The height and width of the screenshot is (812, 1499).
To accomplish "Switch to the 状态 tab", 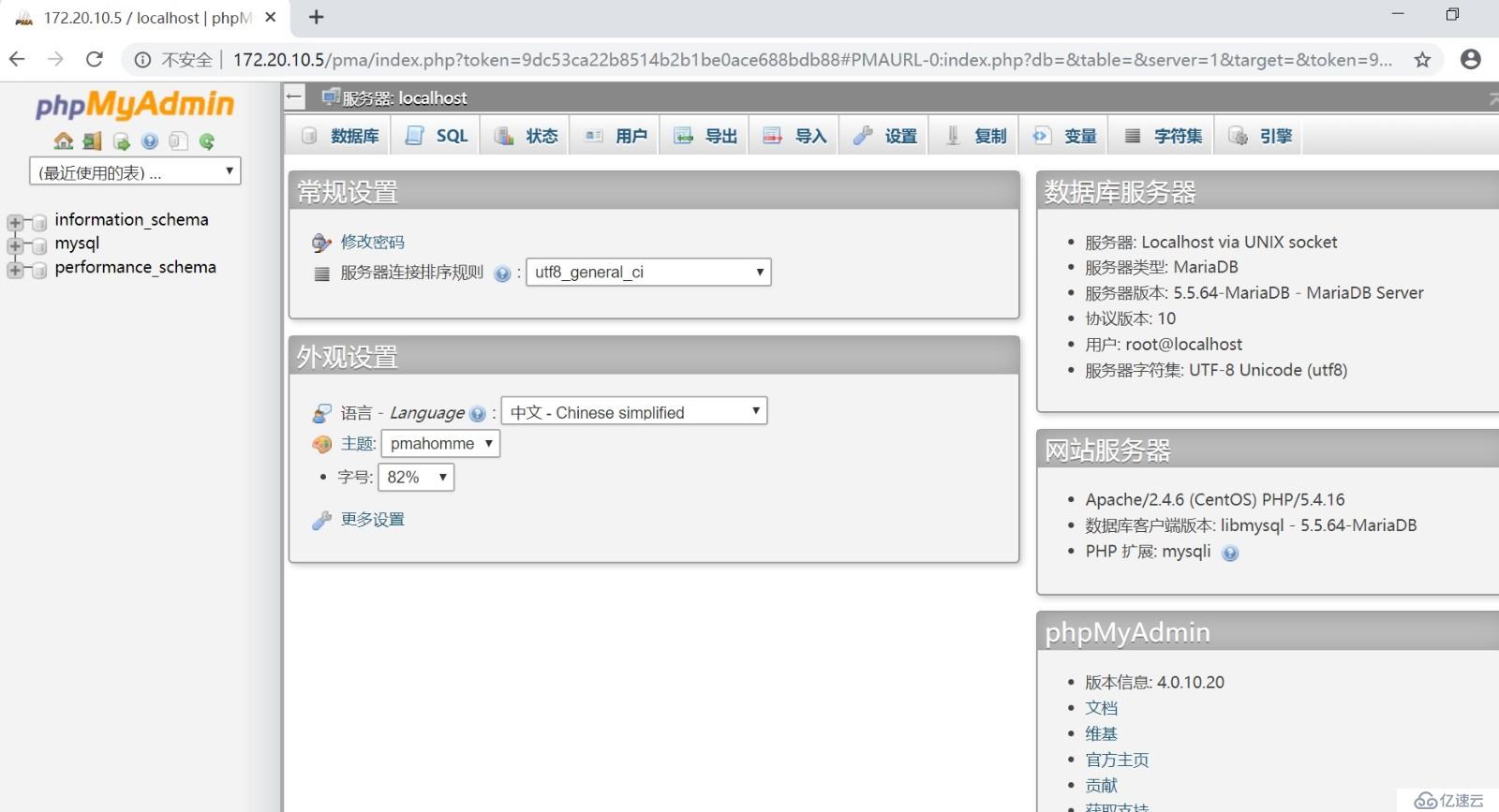I will tap(526, 137).
